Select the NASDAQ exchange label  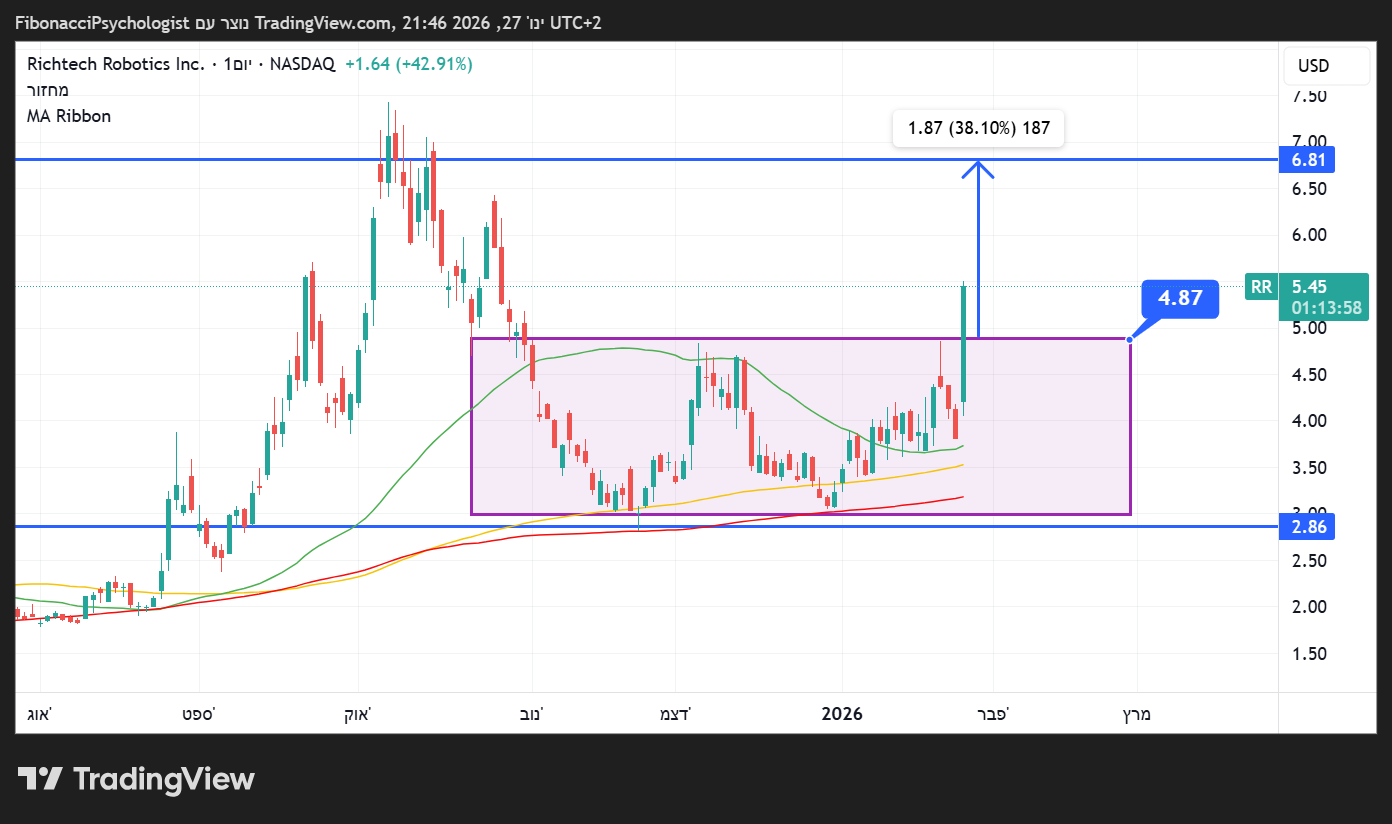pos(302,64)
